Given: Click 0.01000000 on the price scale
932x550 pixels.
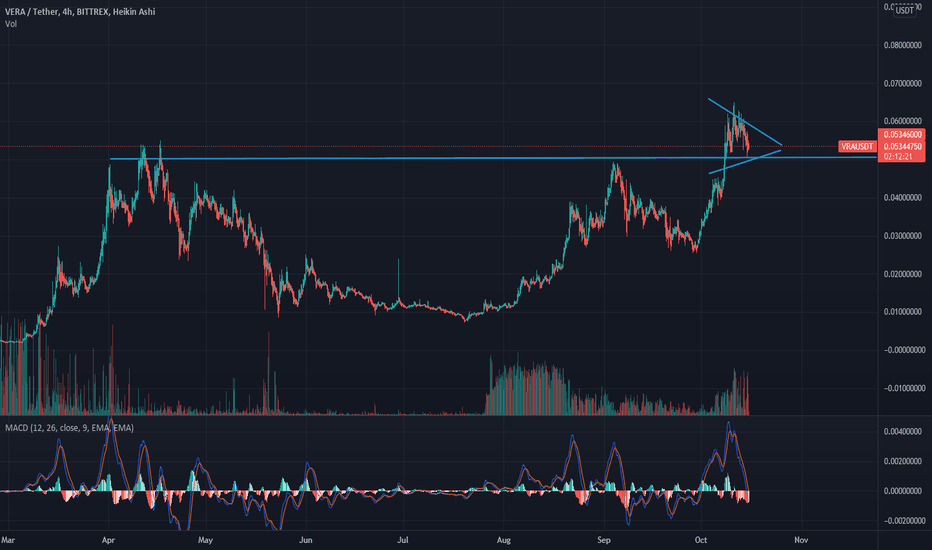Looking at the screenshot, I should pos(902,312).
